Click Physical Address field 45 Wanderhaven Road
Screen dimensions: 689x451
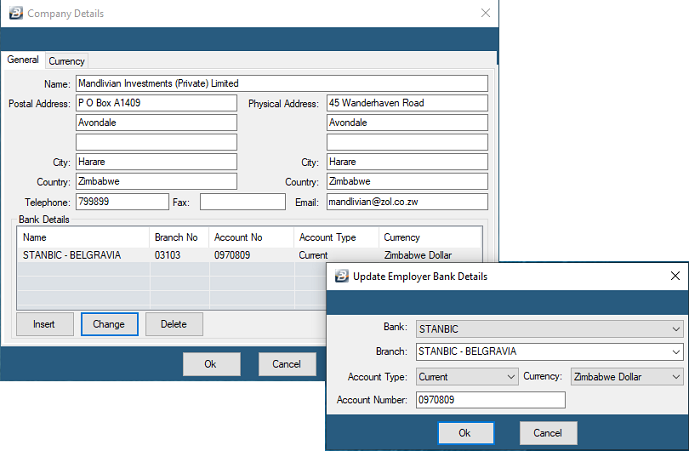(x=407, y=103)
